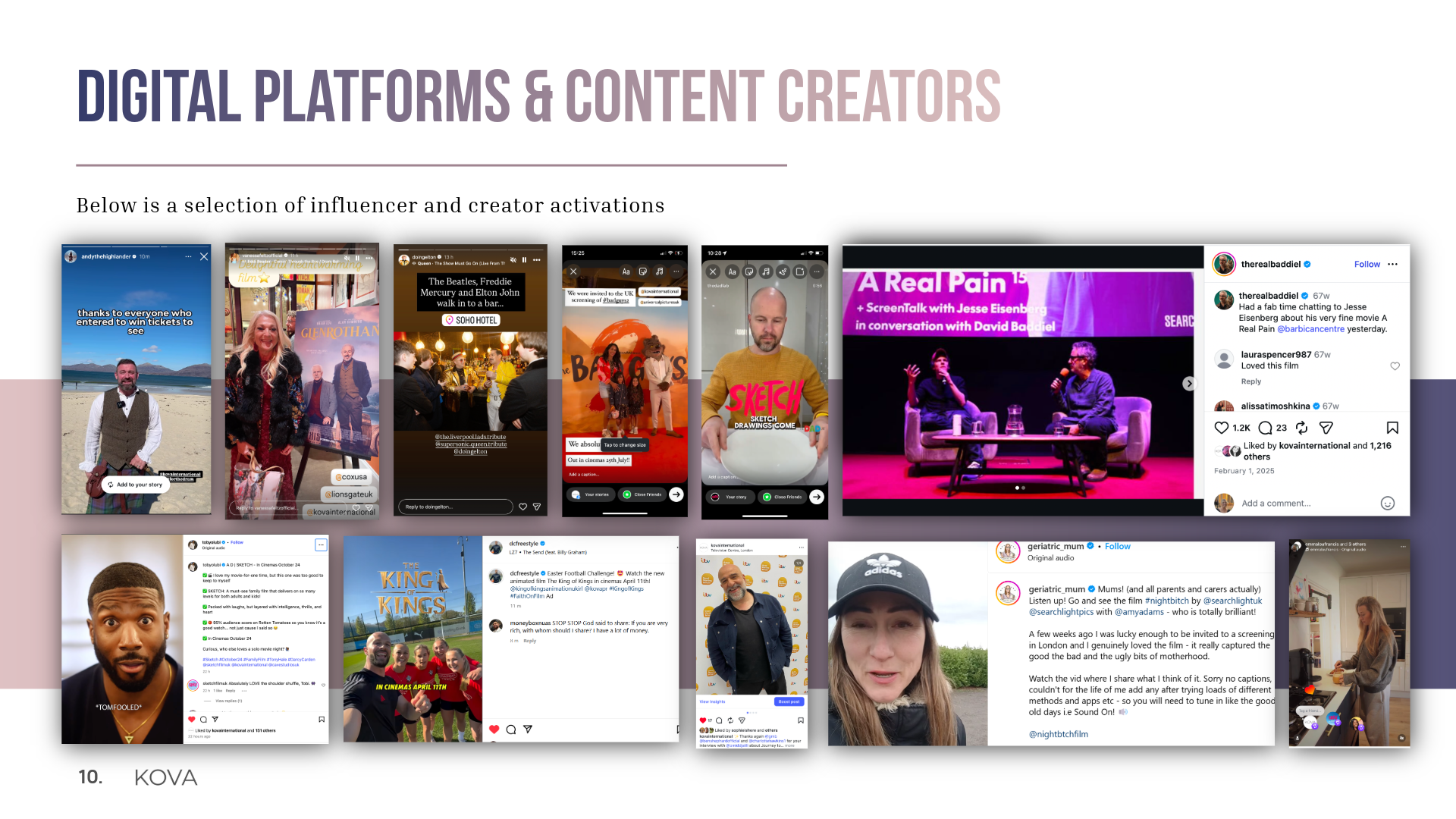Like the doingelton story

[523, 507]
